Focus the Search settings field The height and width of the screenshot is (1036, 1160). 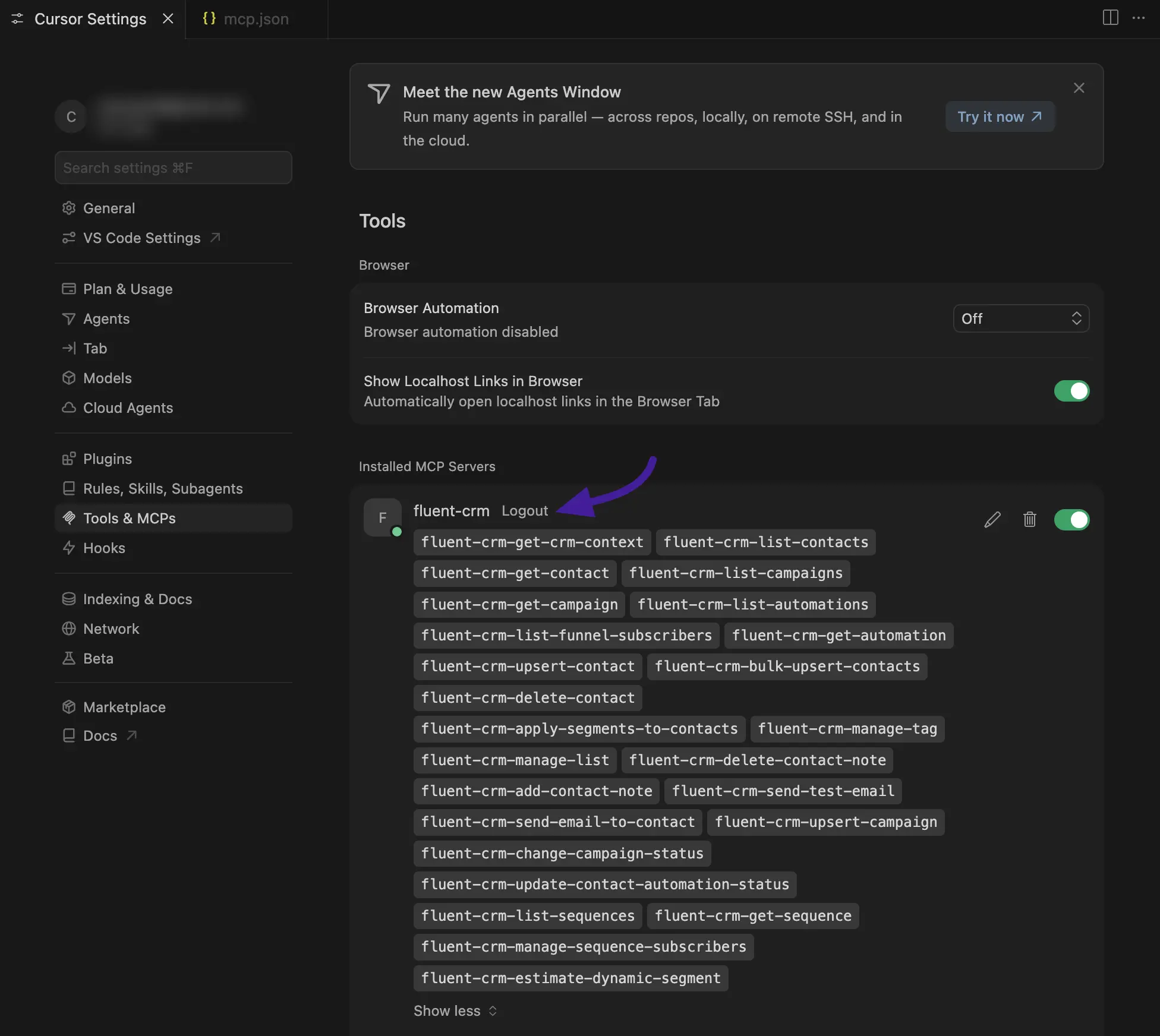174,168
